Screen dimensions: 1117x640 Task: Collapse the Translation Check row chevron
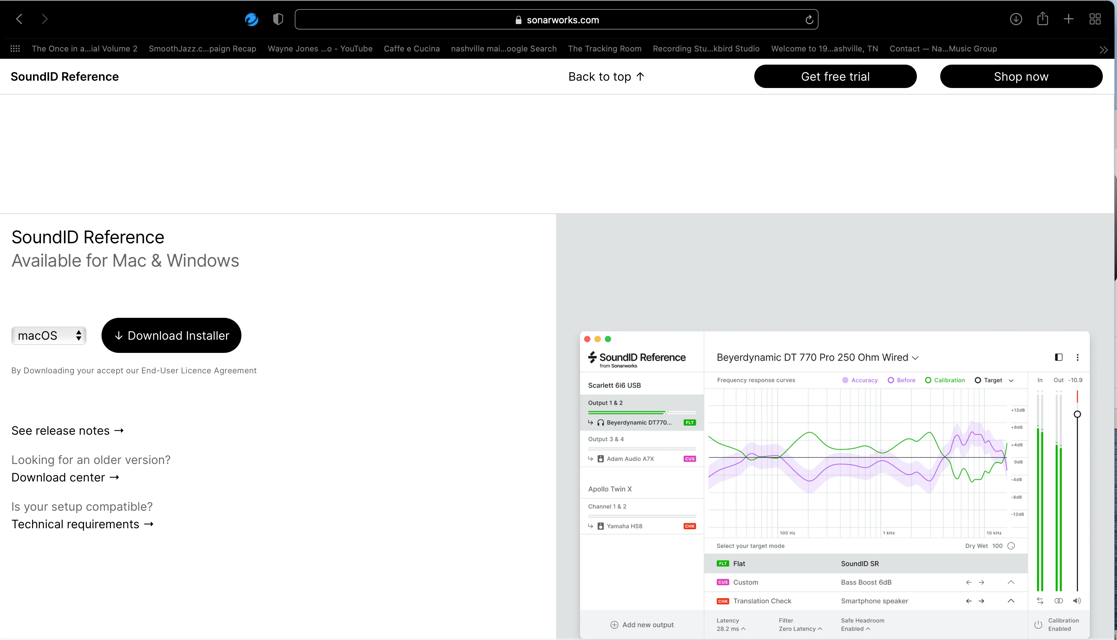tap(1011, 601)
